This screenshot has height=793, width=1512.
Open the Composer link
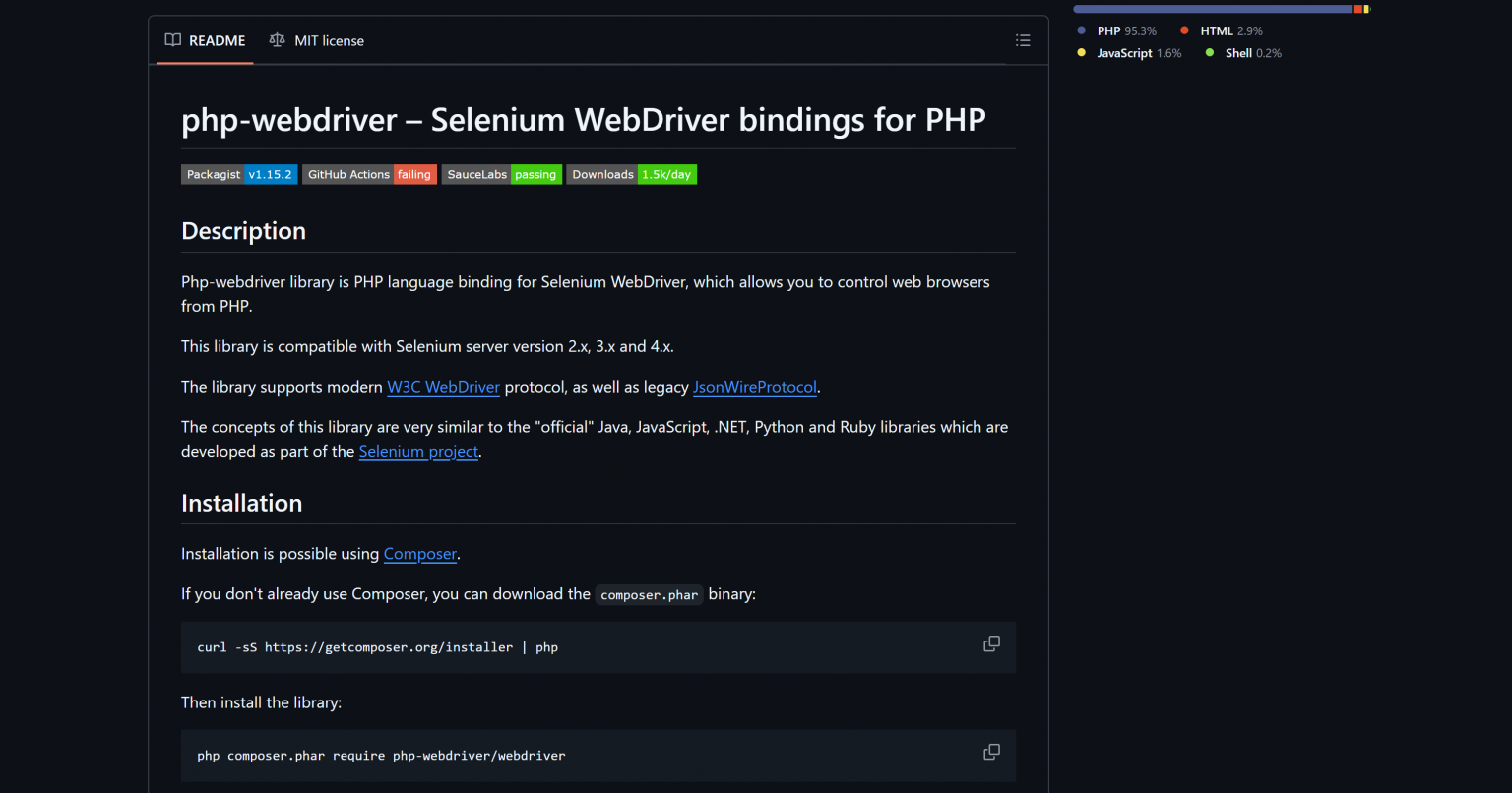click(x=420, y=554)
